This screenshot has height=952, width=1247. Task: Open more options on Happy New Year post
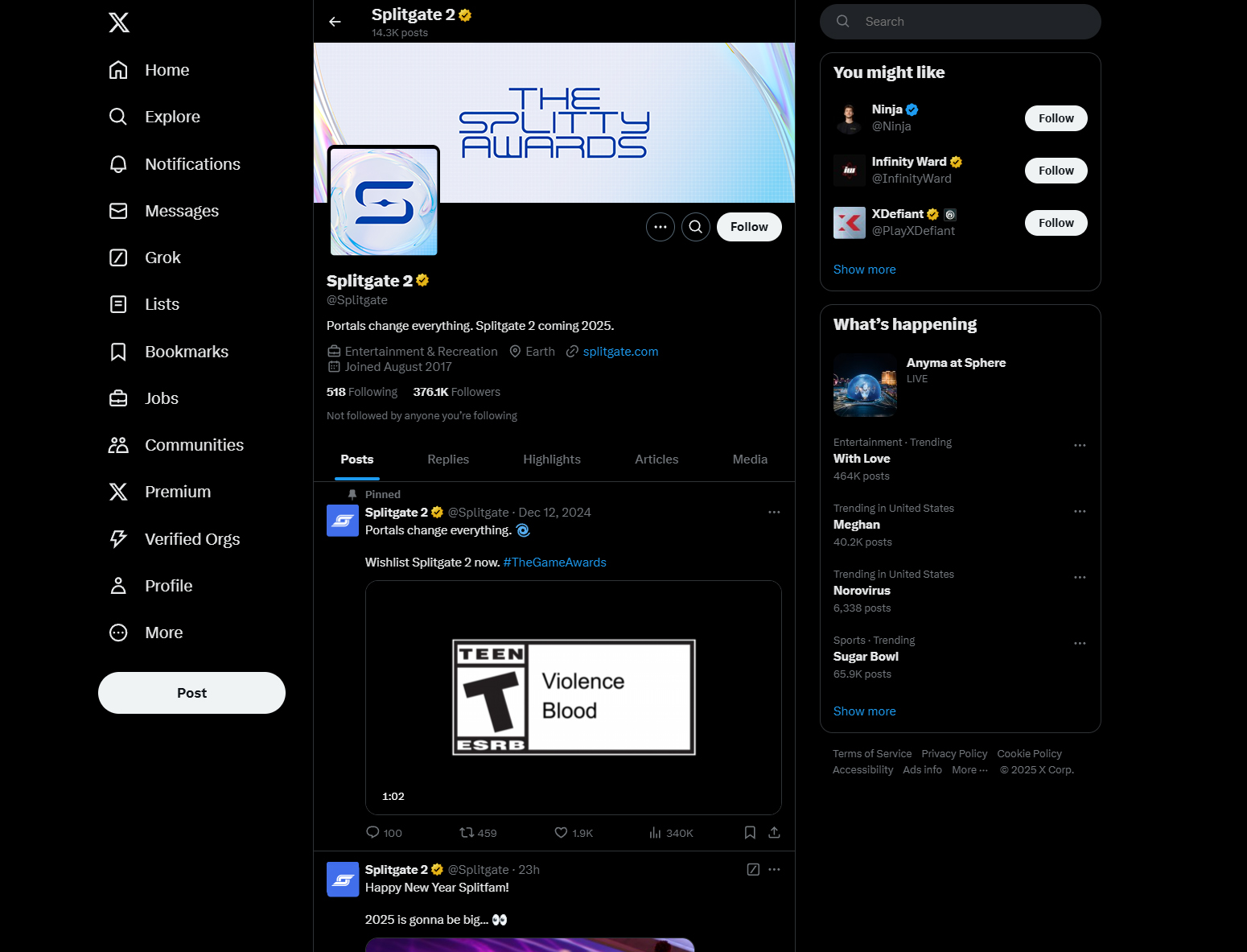[774, 870]
